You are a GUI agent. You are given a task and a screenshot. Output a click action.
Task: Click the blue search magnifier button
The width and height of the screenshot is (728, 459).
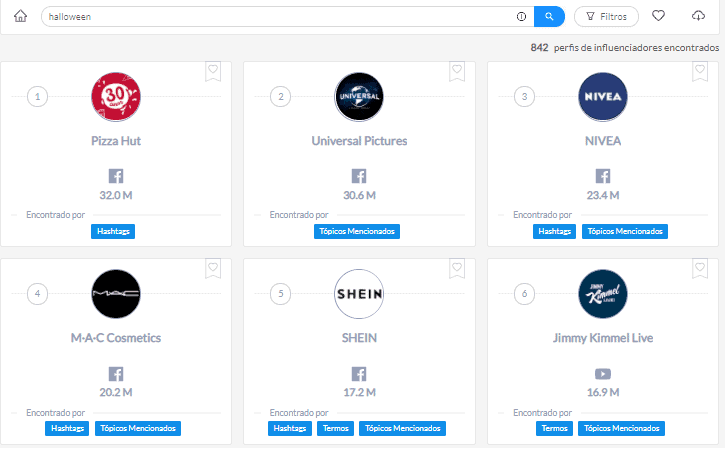[x=549, y=16]
